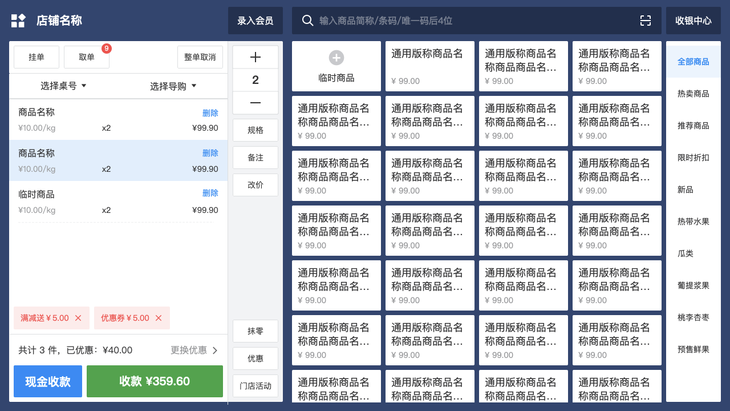The height and width of the screenshot is (411, 730).
Task: Focus the product search input field
Action: pyautogui.click(x=475, y=20)
